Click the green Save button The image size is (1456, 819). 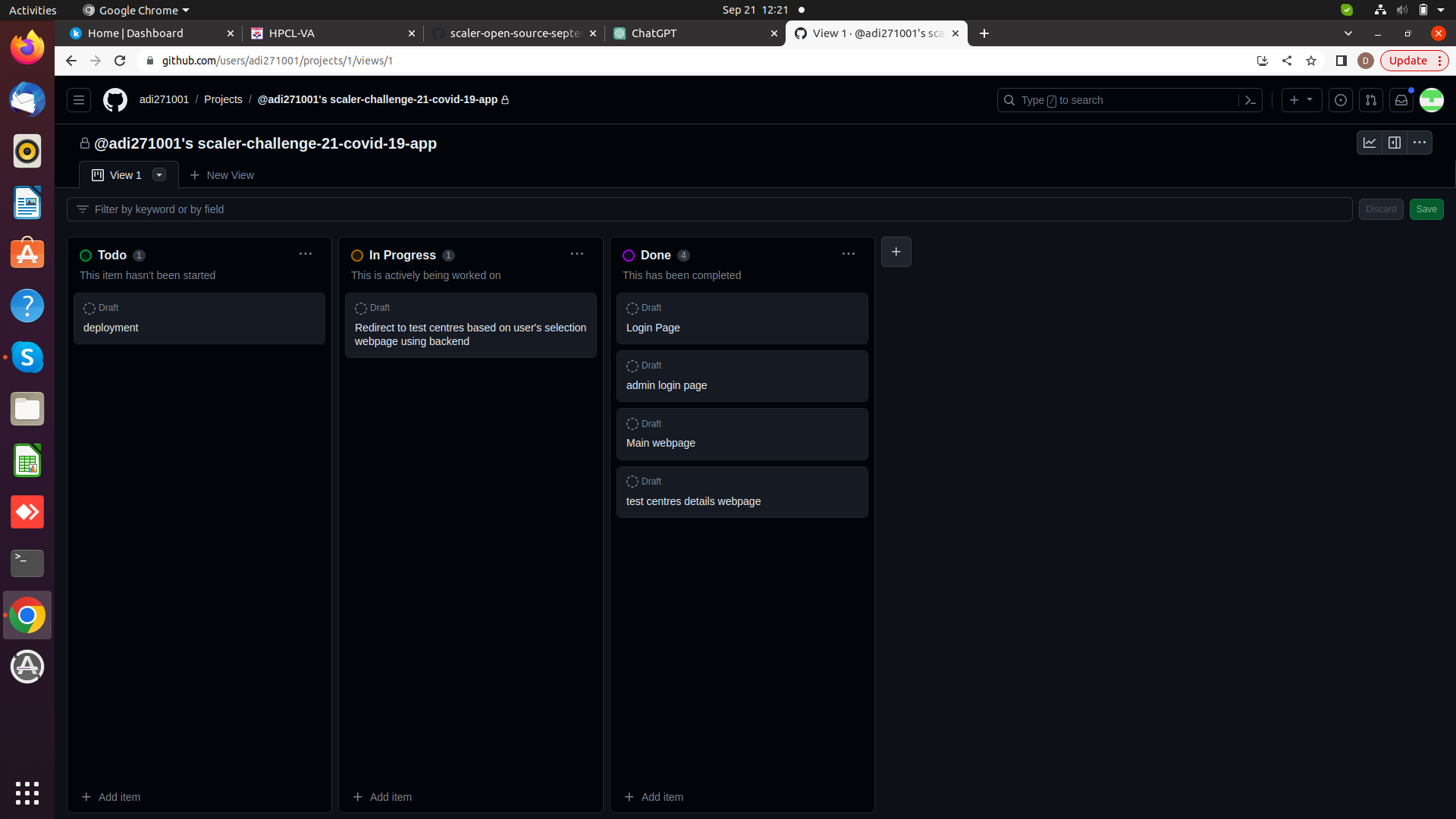1426,209
